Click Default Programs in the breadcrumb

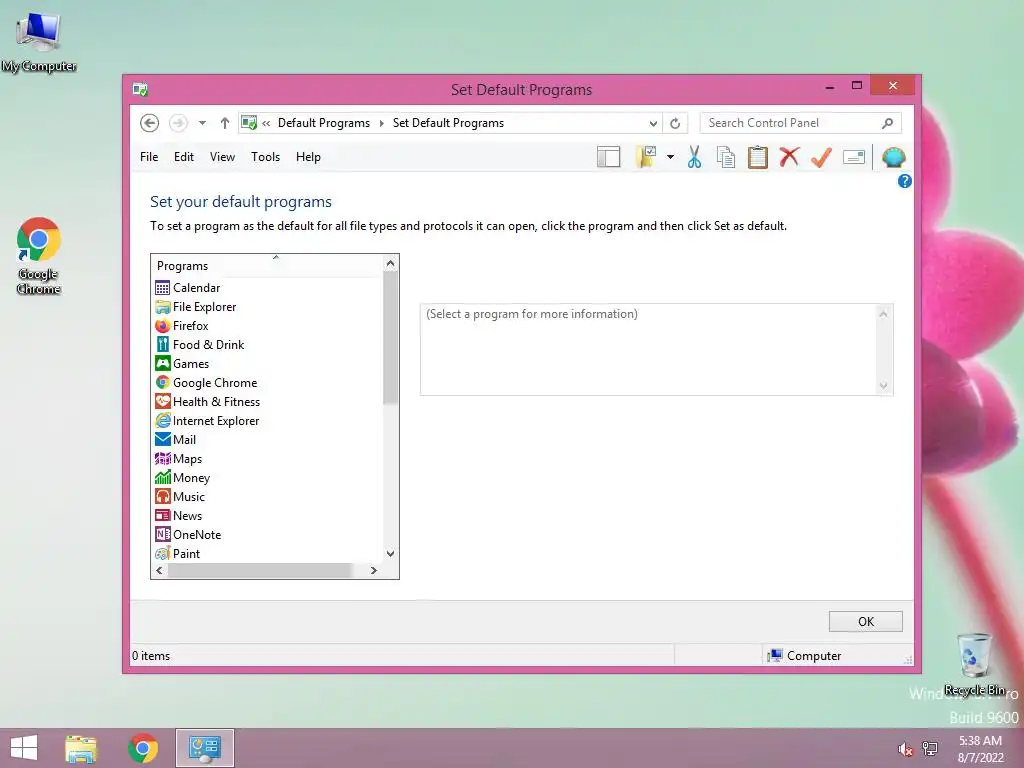point(324,123)
